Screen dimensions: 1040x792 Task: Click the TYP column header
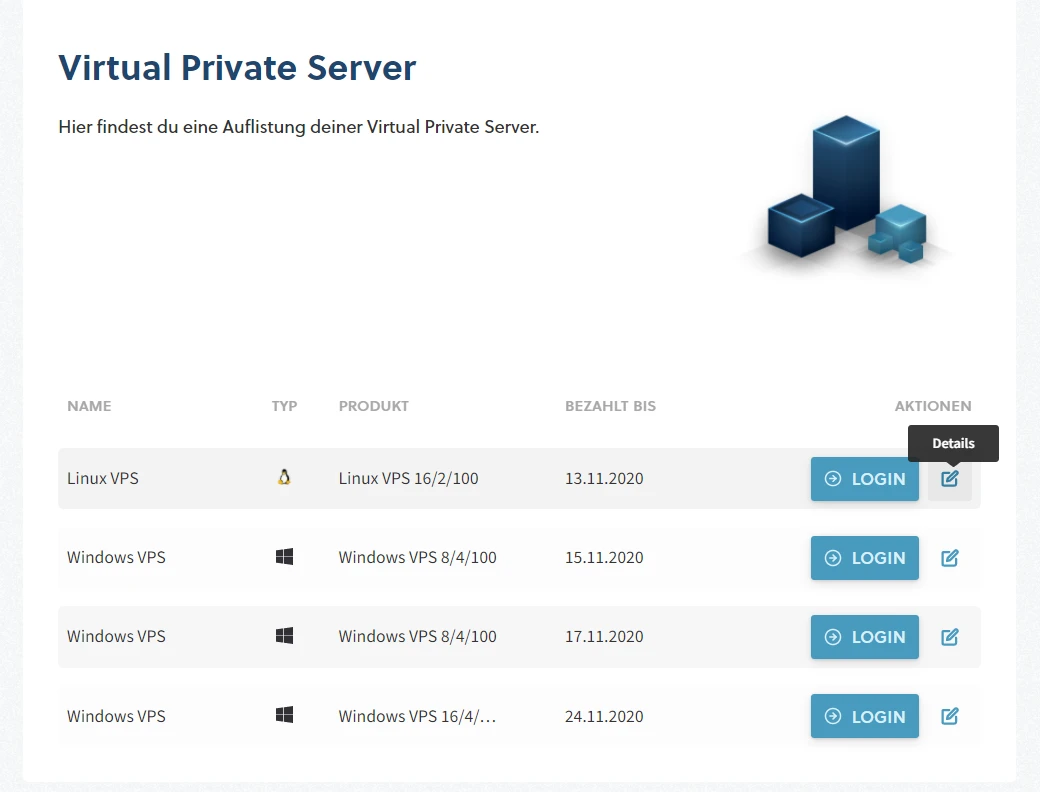pyautogui.click(x=284, y=406)
